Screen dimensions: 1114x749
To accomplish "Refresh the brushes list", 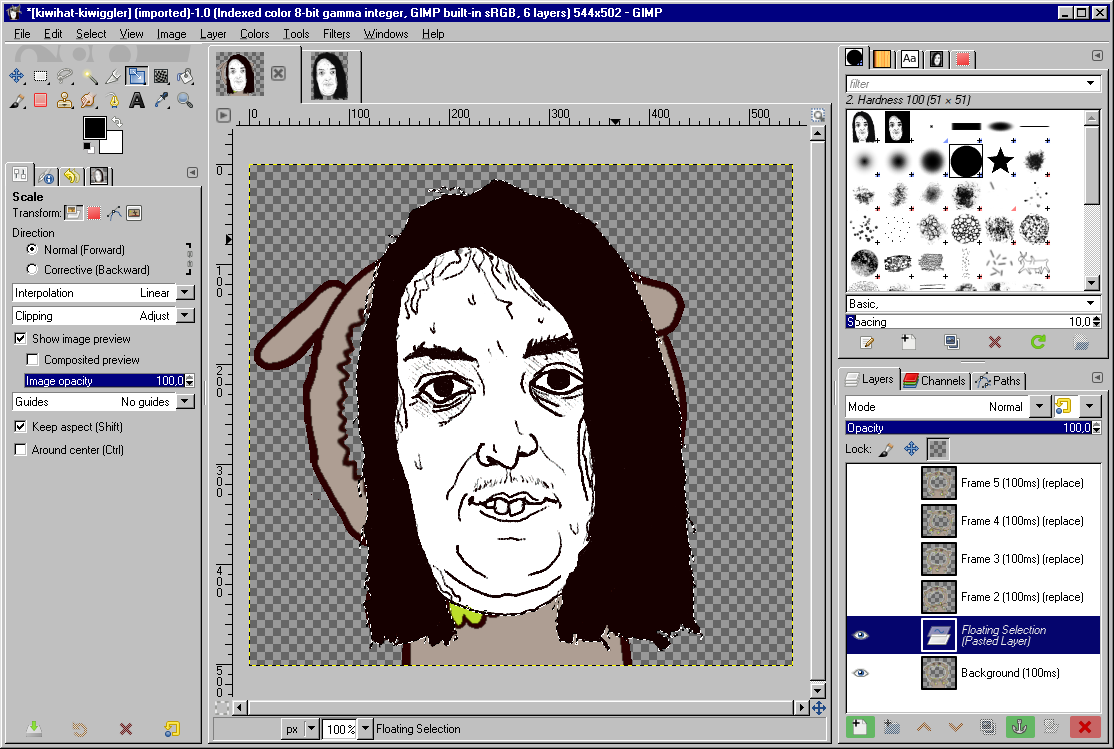I will pos(1038,343).
